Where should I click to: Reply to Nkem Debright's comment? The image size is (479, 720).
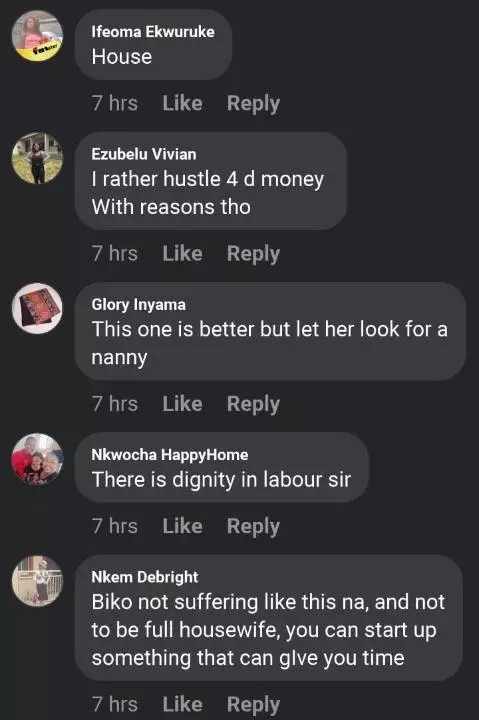click(x=253, y=704)
